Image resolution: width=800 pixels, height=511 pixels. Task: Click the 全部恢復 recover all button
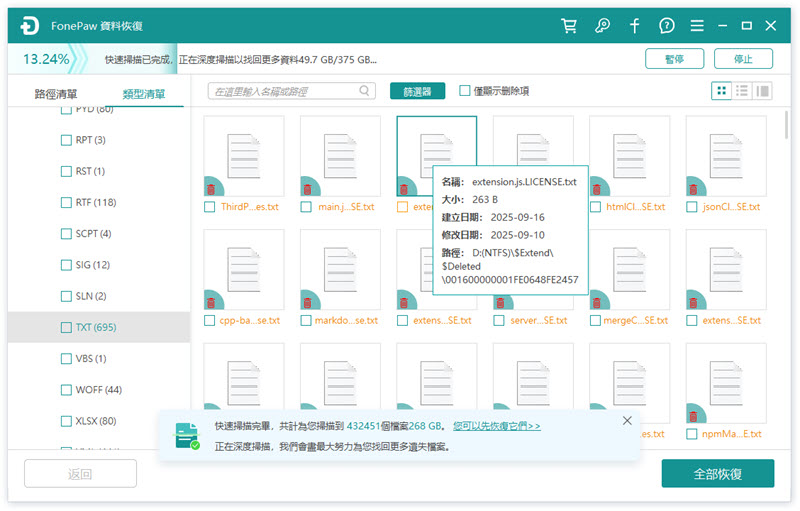click(718, 474)
